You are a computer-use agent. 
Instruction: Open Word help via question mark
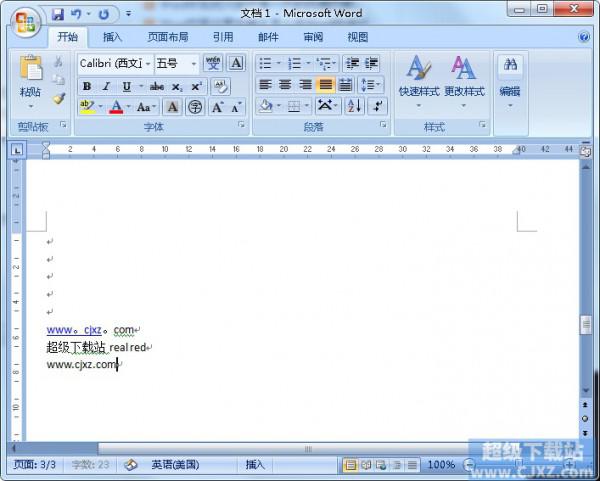point(584,37)
